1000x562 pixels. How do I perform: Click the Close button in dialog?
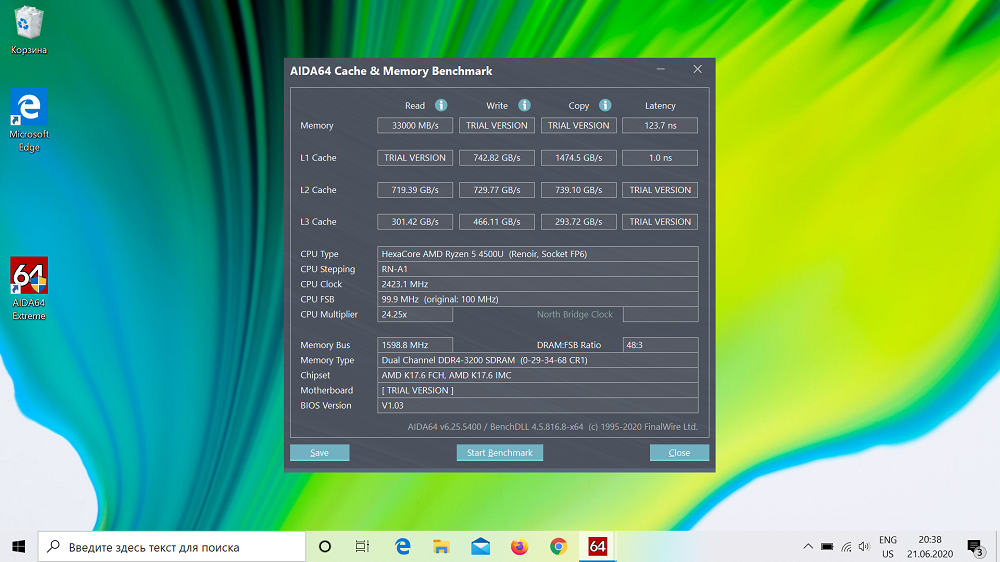tap(679, 452)
